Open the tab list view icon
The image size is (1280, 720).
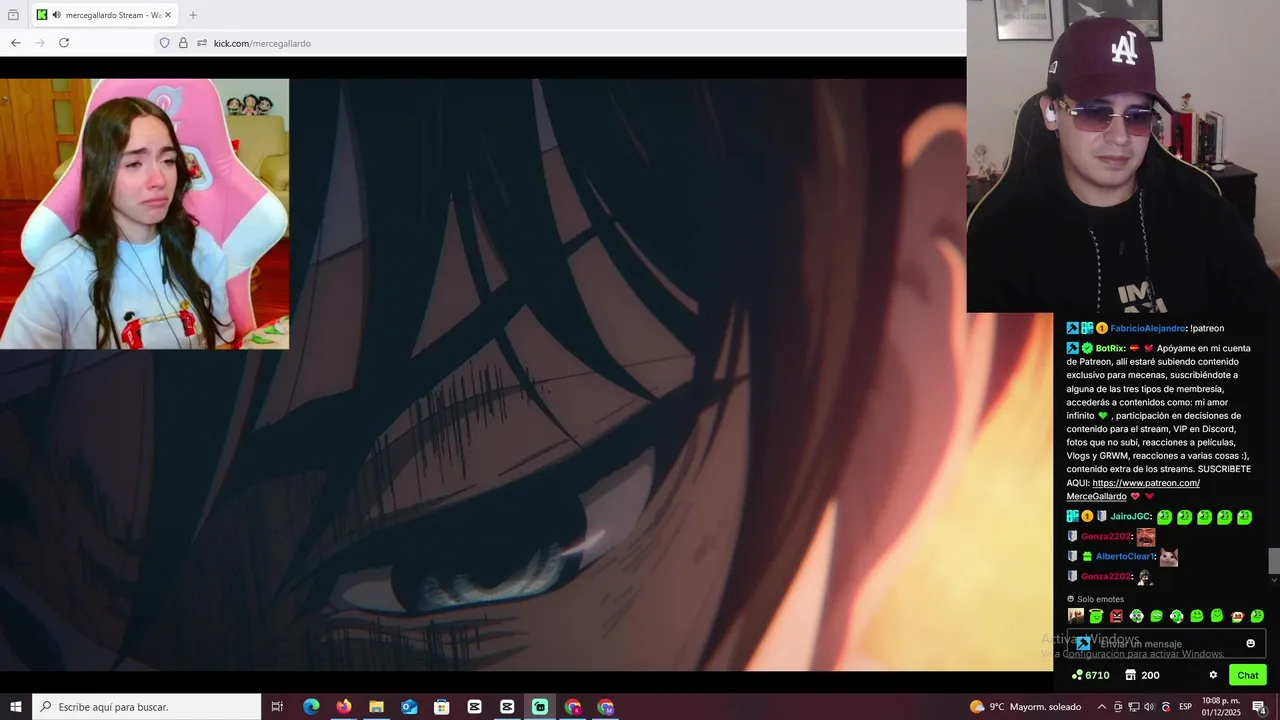point(13,15)
